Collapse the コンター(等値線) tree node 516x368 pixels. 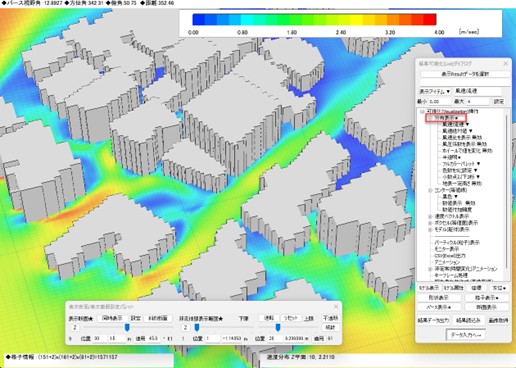click(x=430, y=190)
